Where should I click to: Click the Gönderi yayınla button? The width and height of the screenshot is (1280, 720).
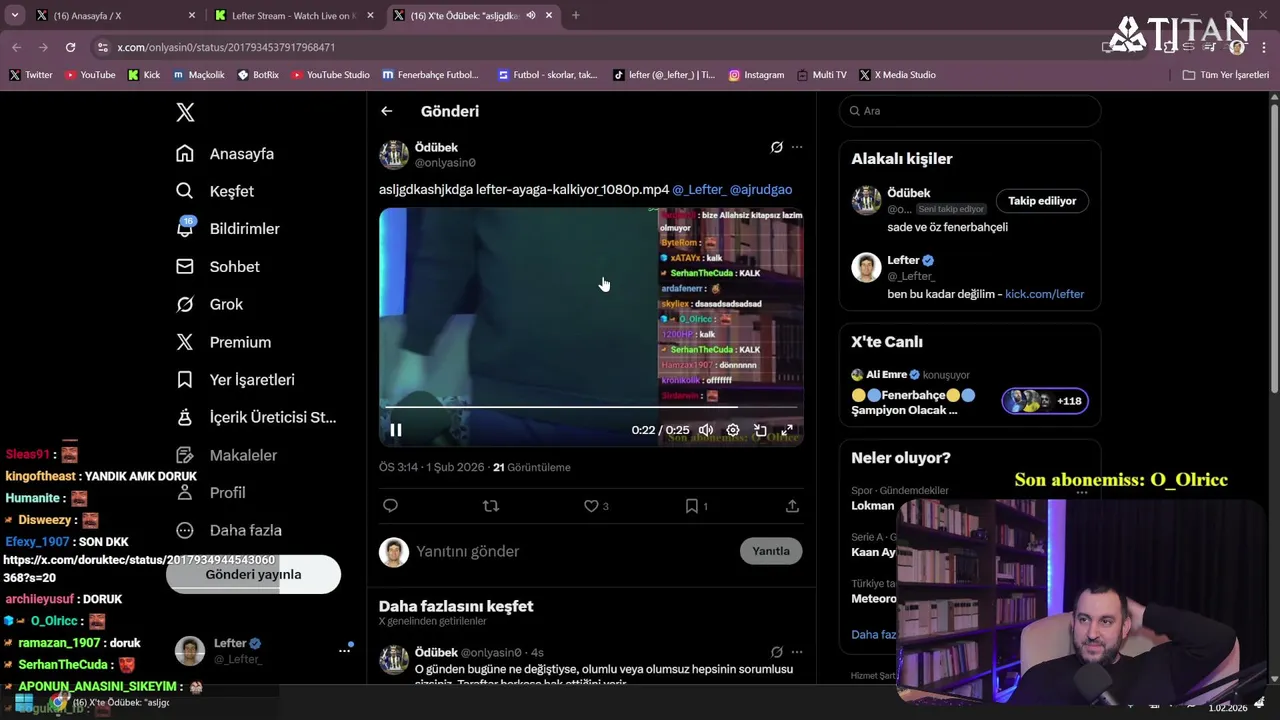tap(254, 574)
